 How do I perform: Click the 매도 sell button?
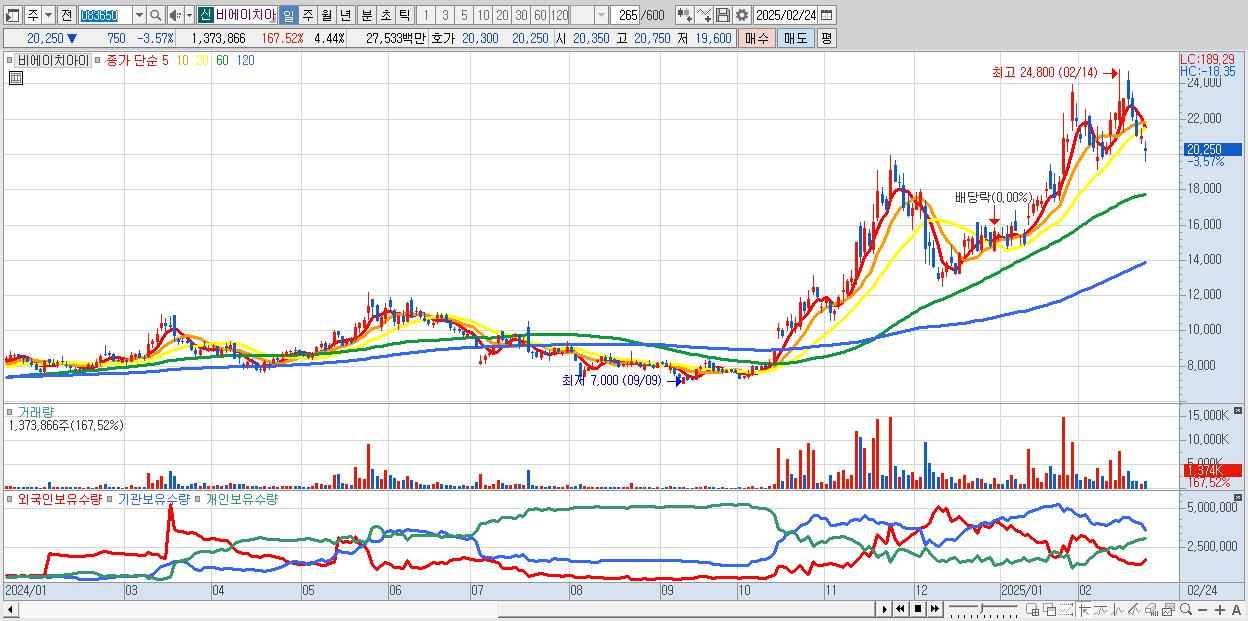pos(795,38)
